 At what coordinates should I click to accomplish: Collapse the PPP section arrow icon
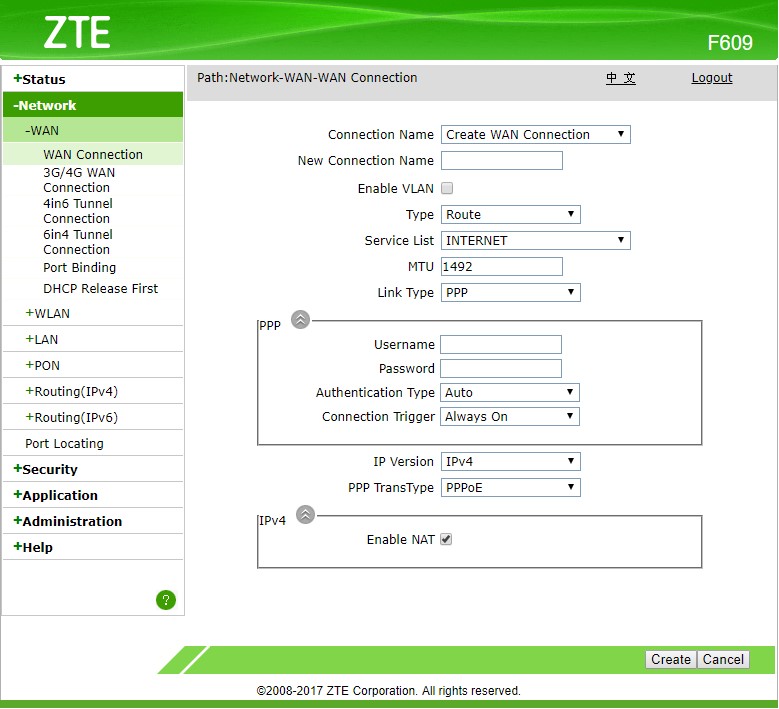point(301,319)
